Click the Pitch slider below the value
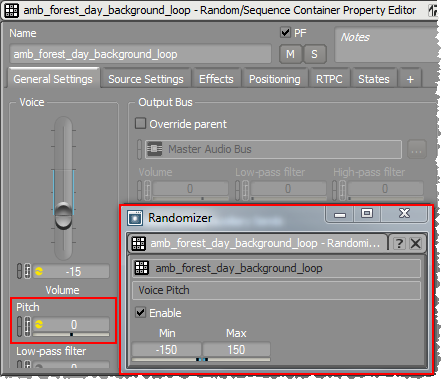Image resolution: width=441 pixels, height=379 pixels. click(71, 334)
